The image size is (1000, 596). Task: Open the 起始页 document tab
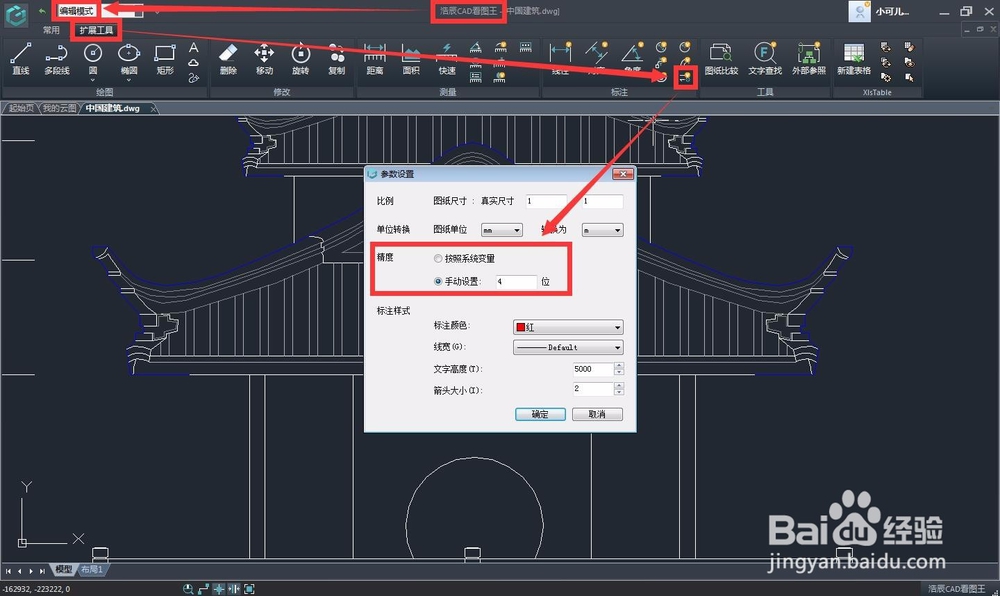(21, 108)
